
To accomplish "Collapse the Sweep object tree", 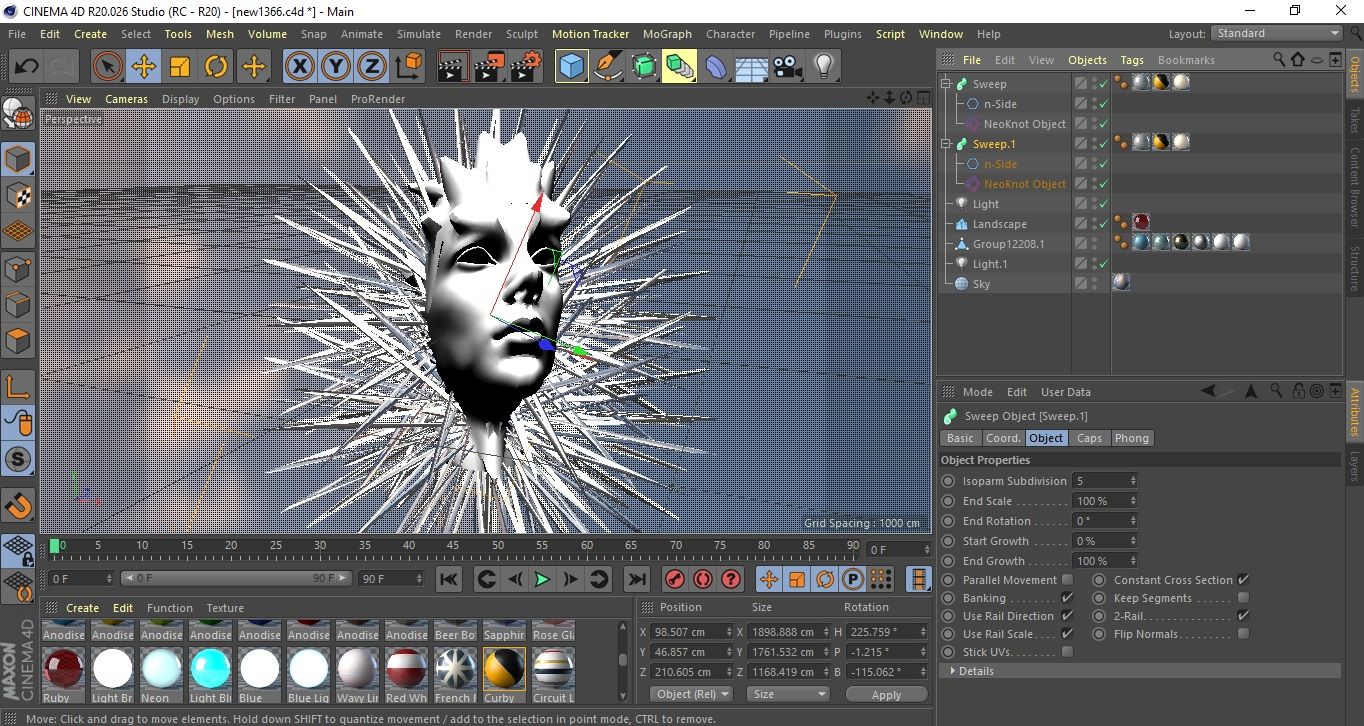I will coord(946,84).
